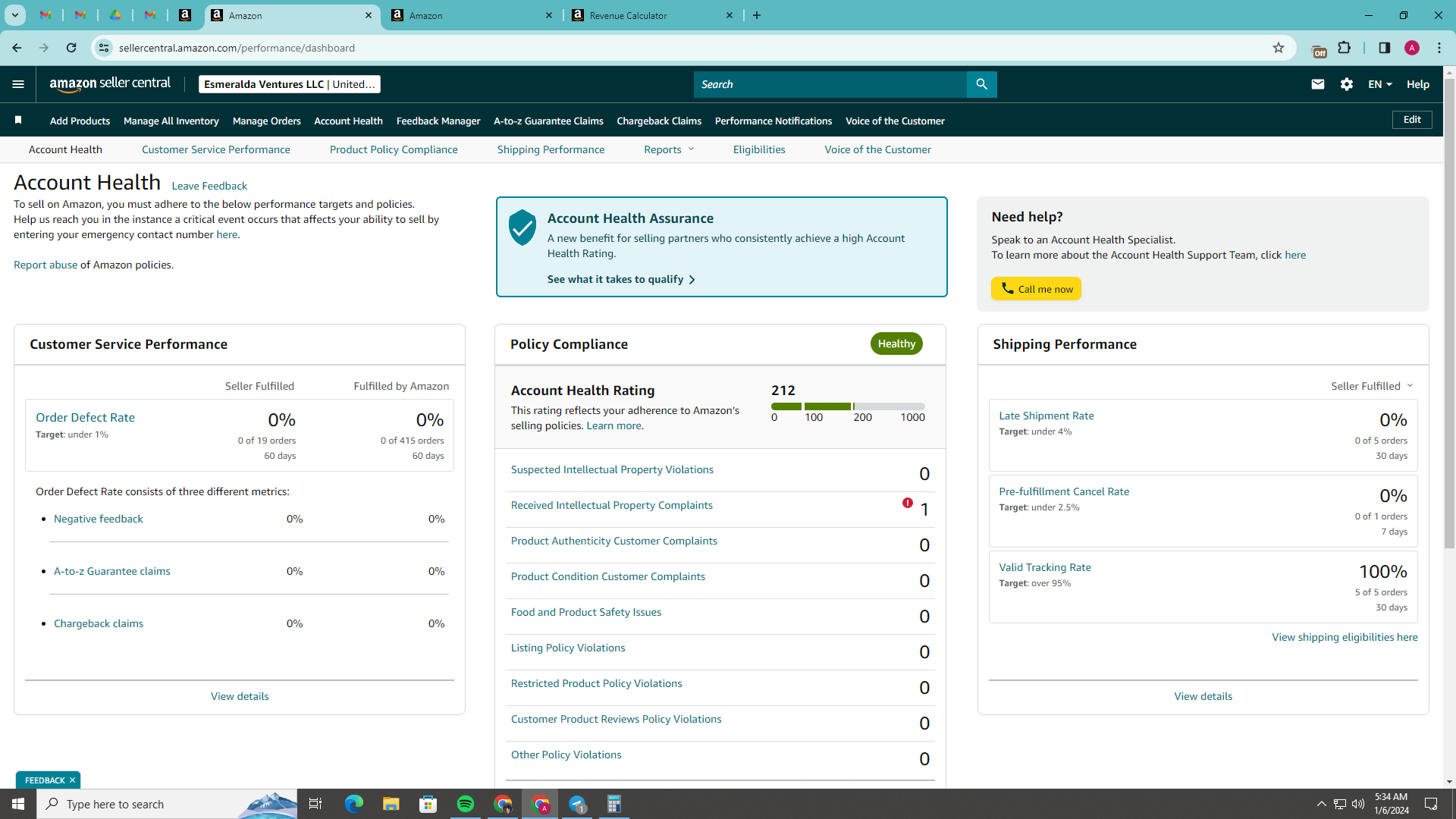
Task: Click the Windows taskbar search box
Action: click(167, 804)
